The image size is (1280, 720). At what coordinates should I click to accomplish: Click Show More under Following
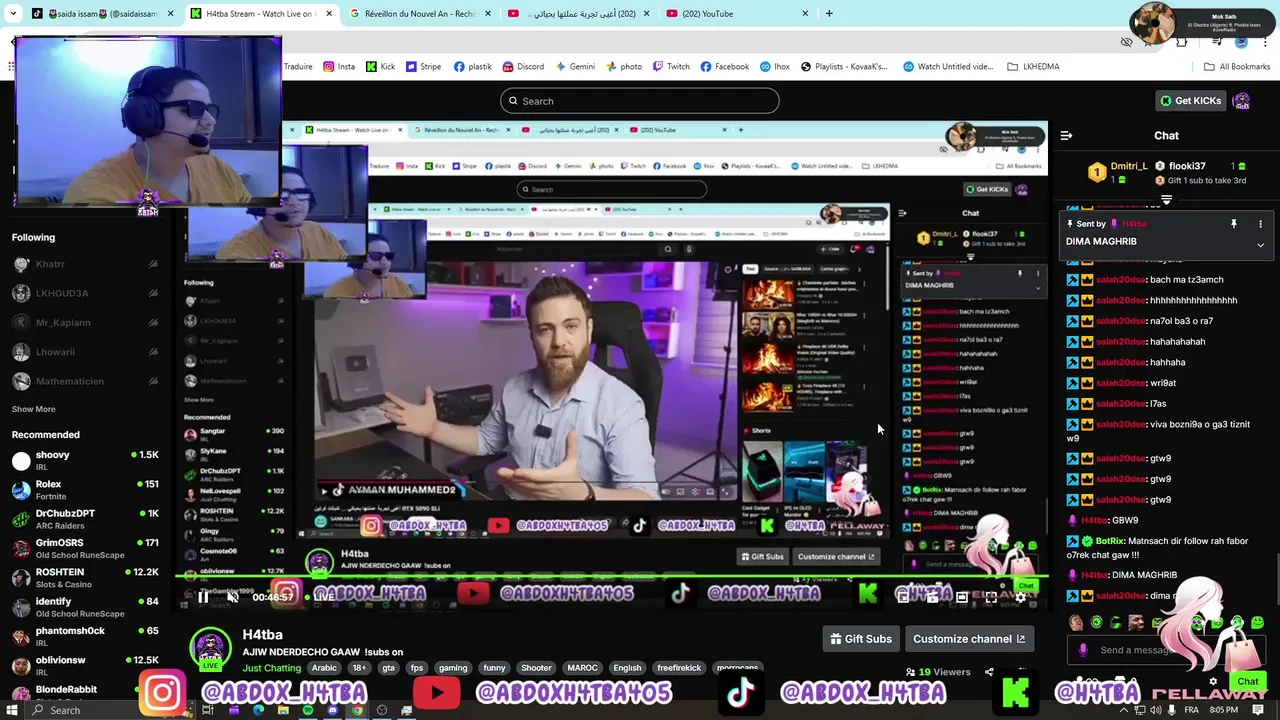tap(33, 409)
